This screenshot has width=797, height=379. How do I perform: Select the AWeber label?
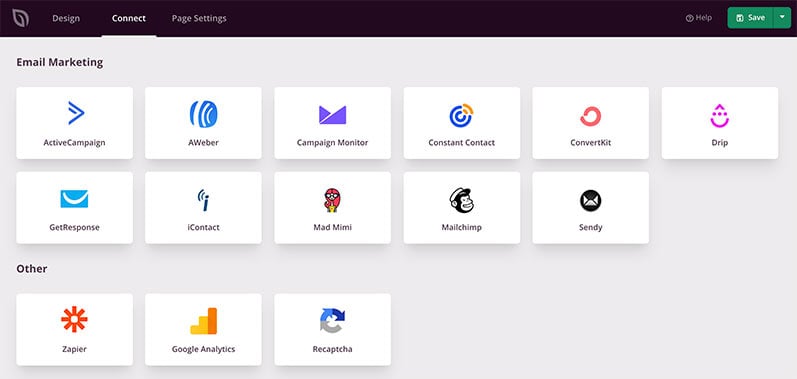(x=203, y=143)
